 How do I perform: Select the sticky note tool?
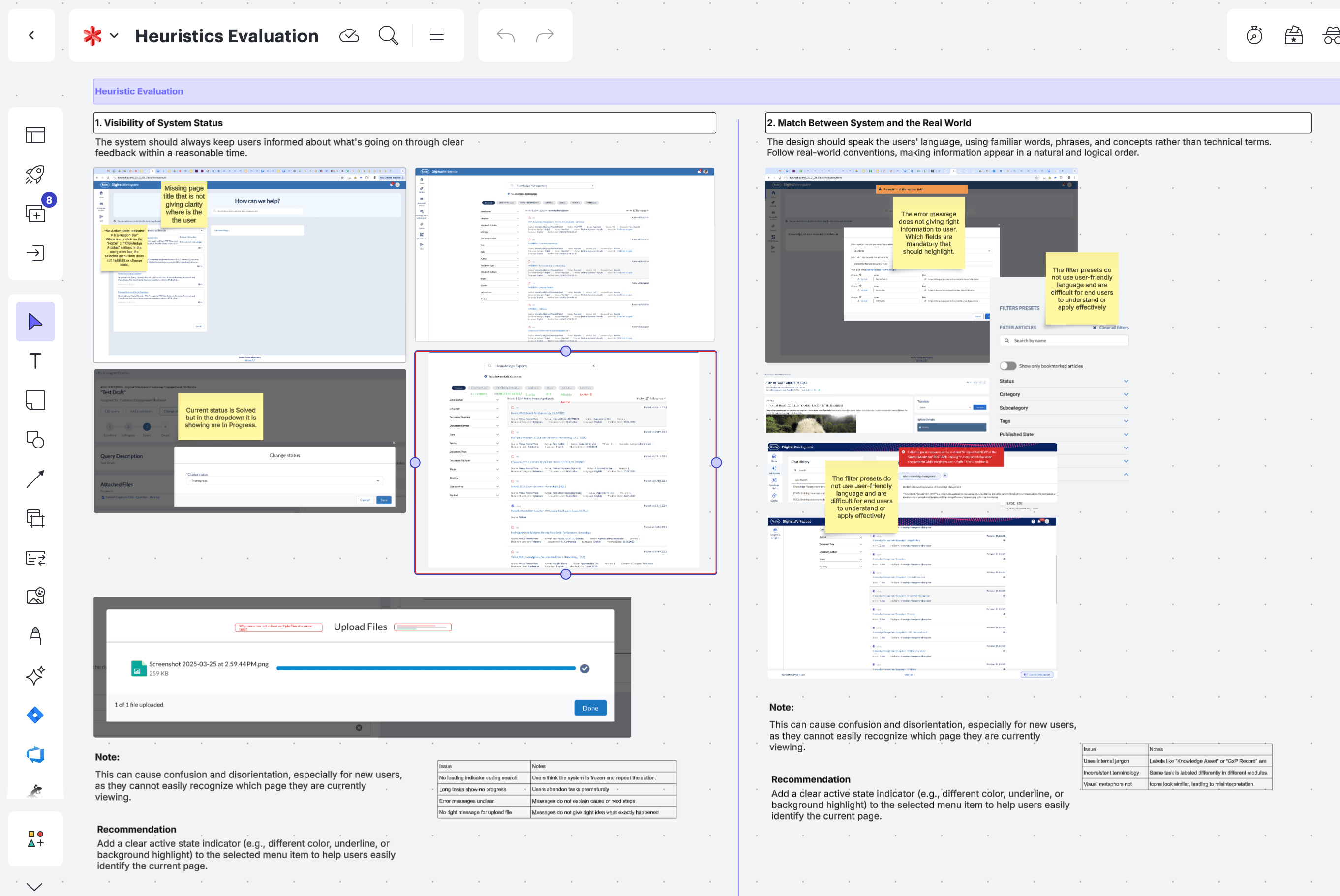(x=35, y=401)
